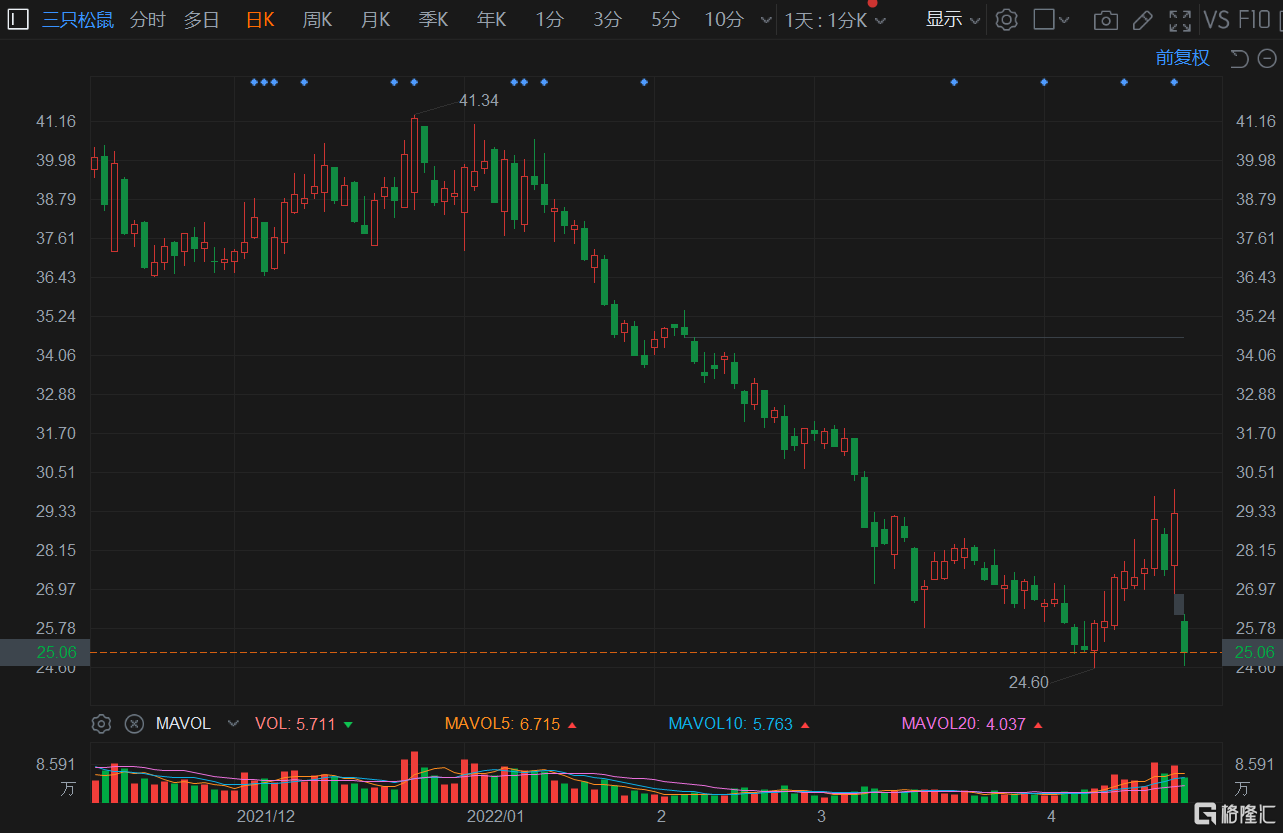Choose the 5分 five-minute interval
Screen dimensions: 1283x833
tap(665, 20)
